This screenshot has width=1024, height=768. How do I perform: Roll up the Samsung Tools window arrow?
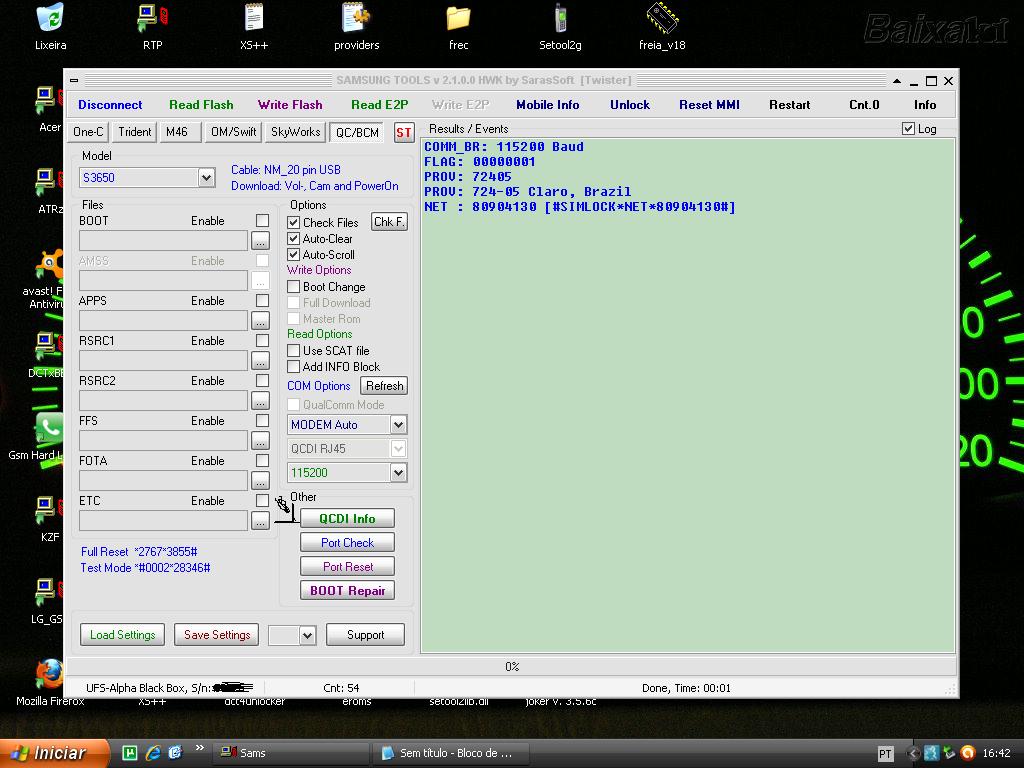(897, 81)
